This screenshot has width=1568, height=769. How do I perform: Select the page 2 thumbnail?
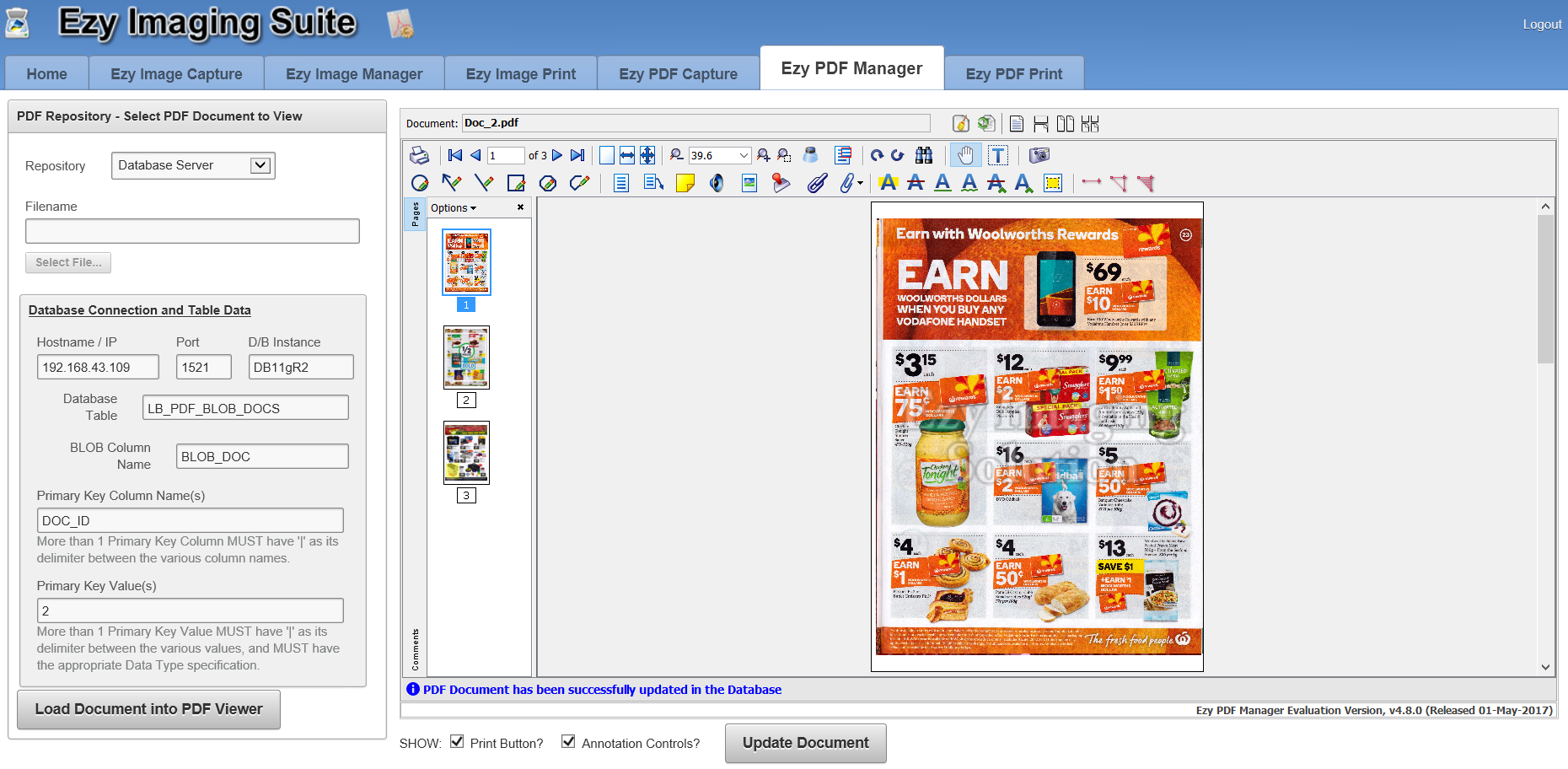466,358
